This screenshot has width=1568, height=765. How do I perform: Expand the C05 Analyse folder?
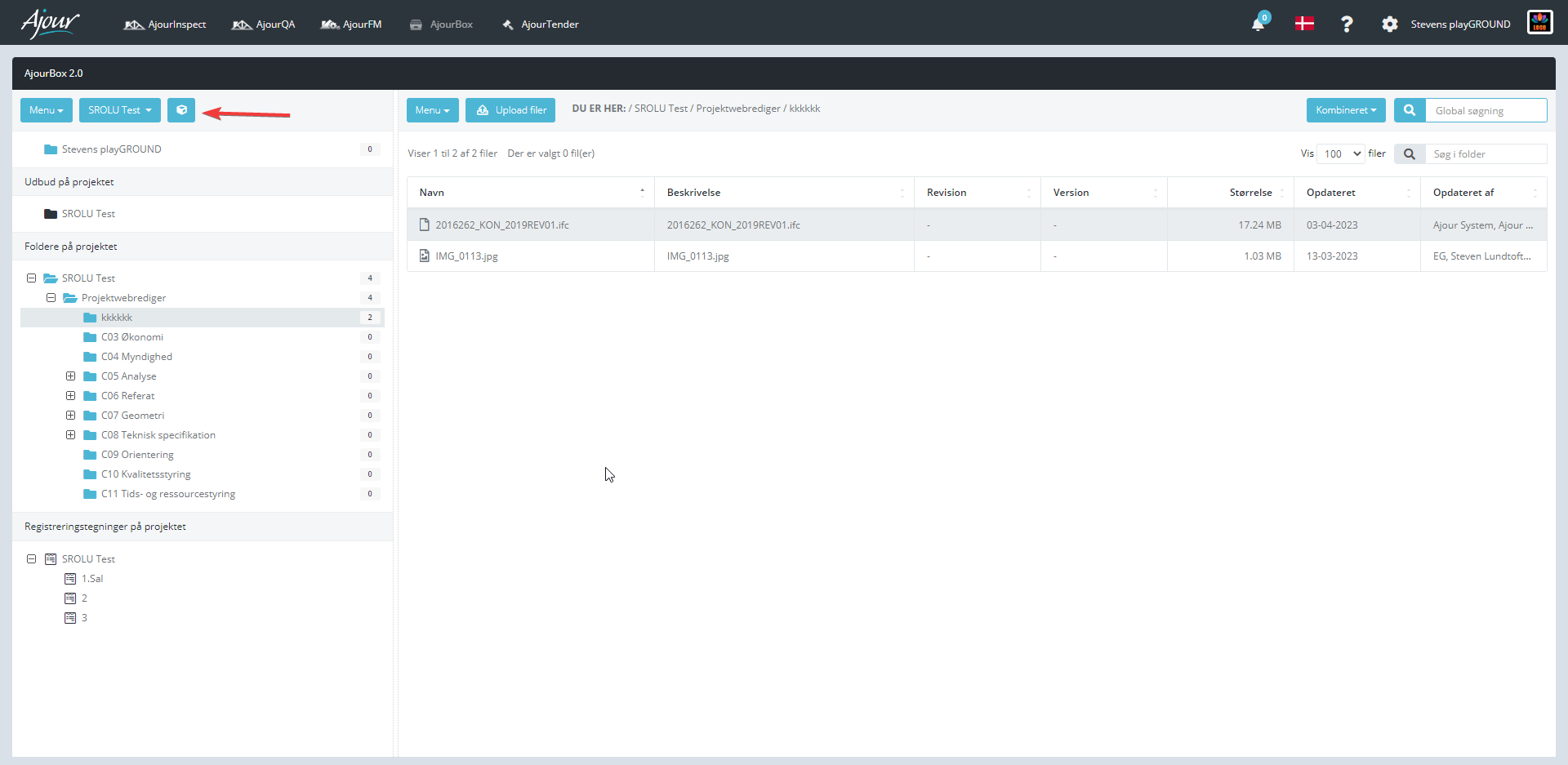tap(71, 376)
